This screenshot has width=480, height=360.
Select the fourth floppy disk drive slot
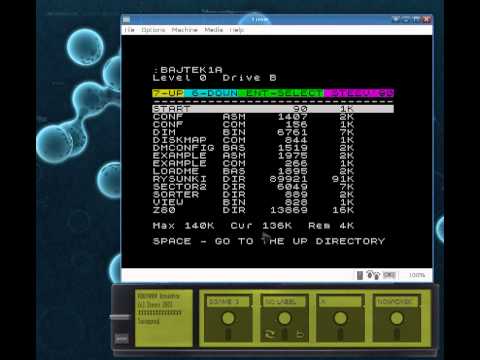[396, 318]
